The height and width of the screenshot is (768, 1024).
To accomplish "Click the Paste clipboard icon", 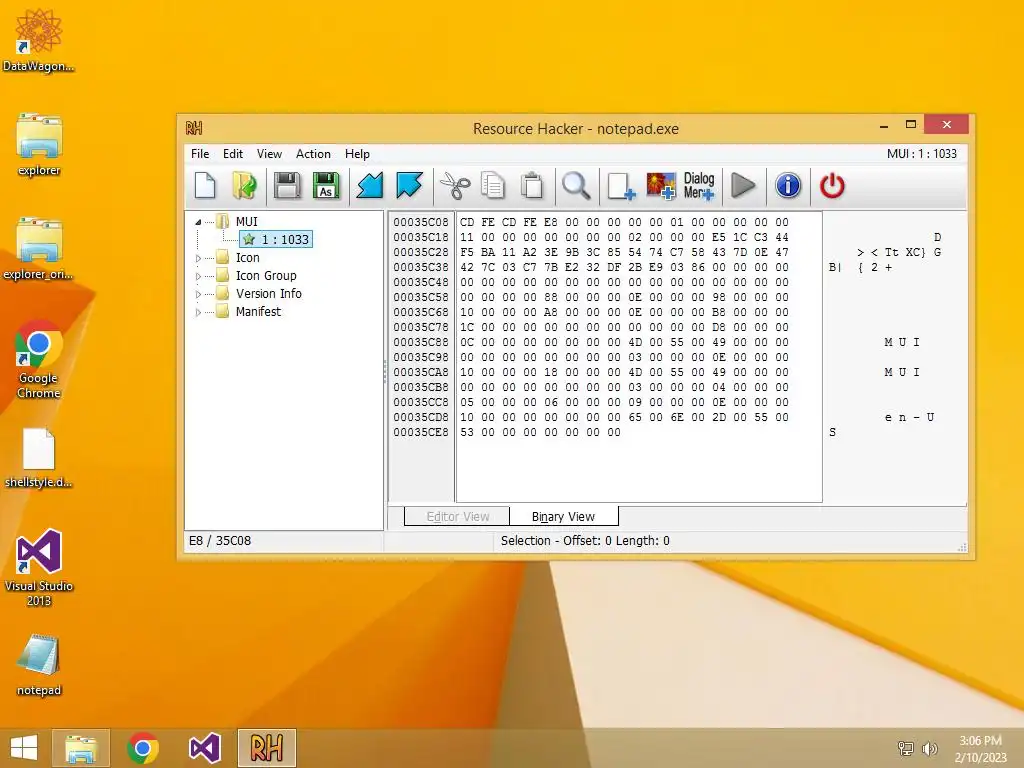I will click(x=532, y=185).
